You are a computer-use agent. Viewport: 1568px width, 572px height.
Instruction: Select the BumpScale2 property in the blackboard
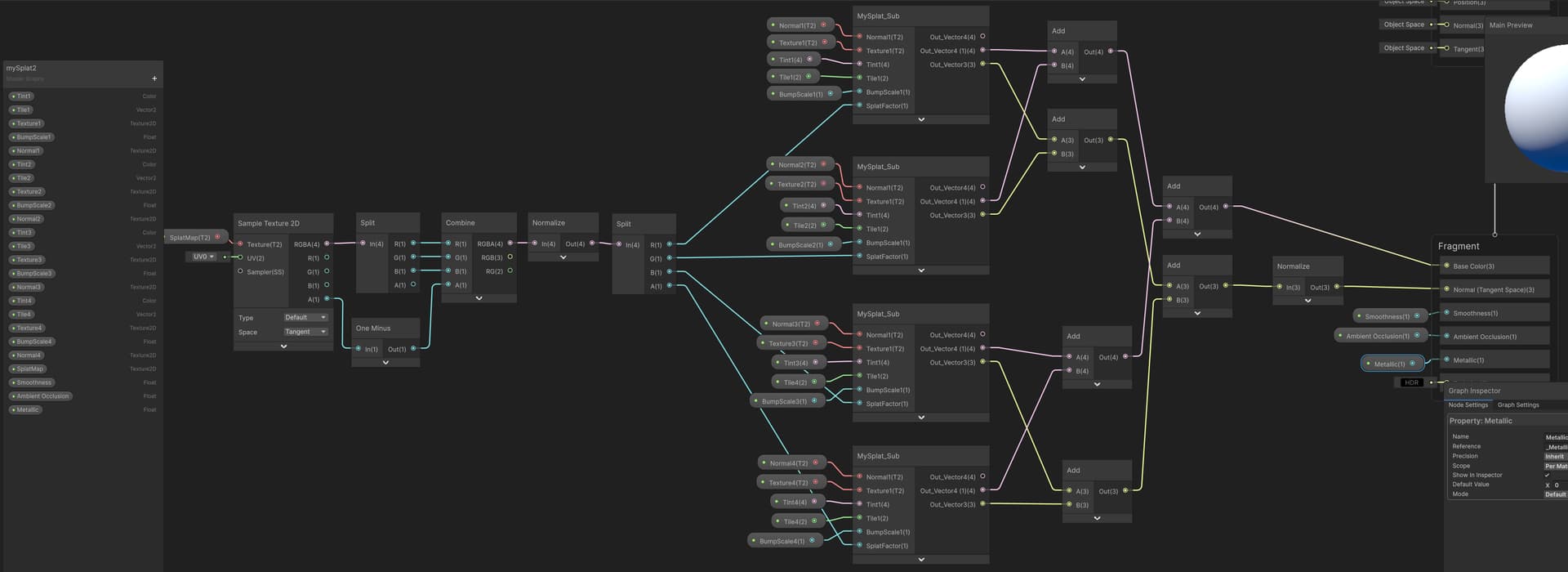33,205
